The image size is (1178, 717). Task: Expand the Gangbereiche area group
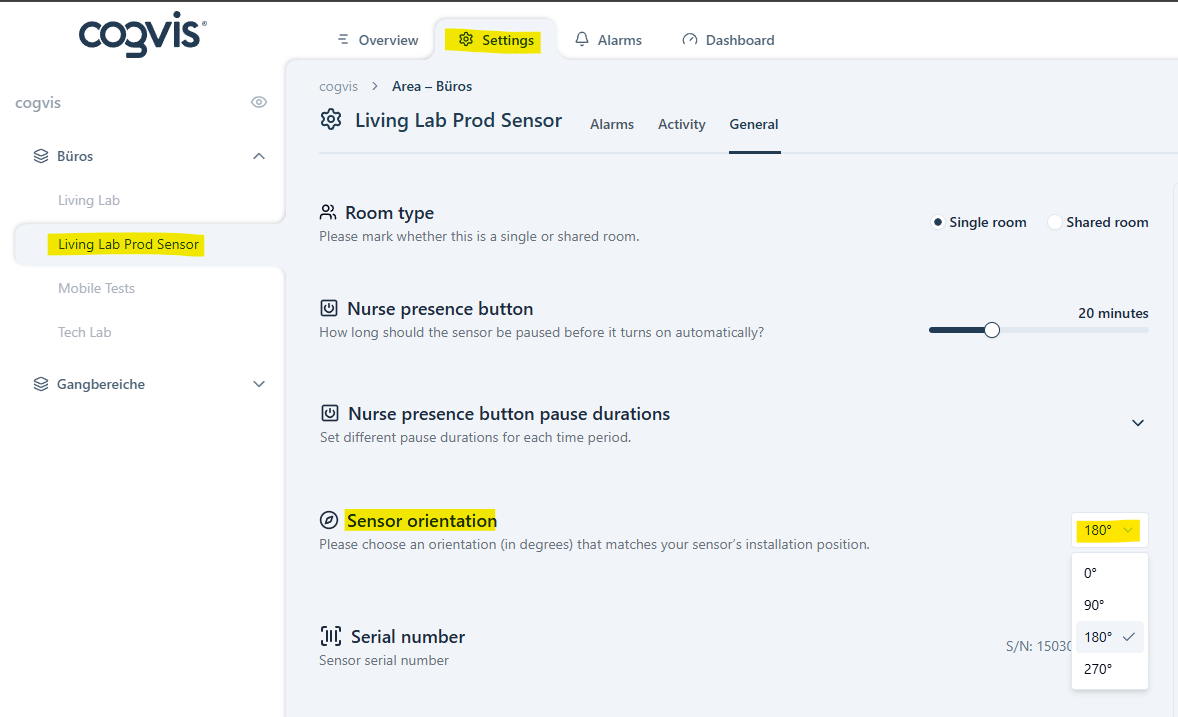tap(259, 384)
